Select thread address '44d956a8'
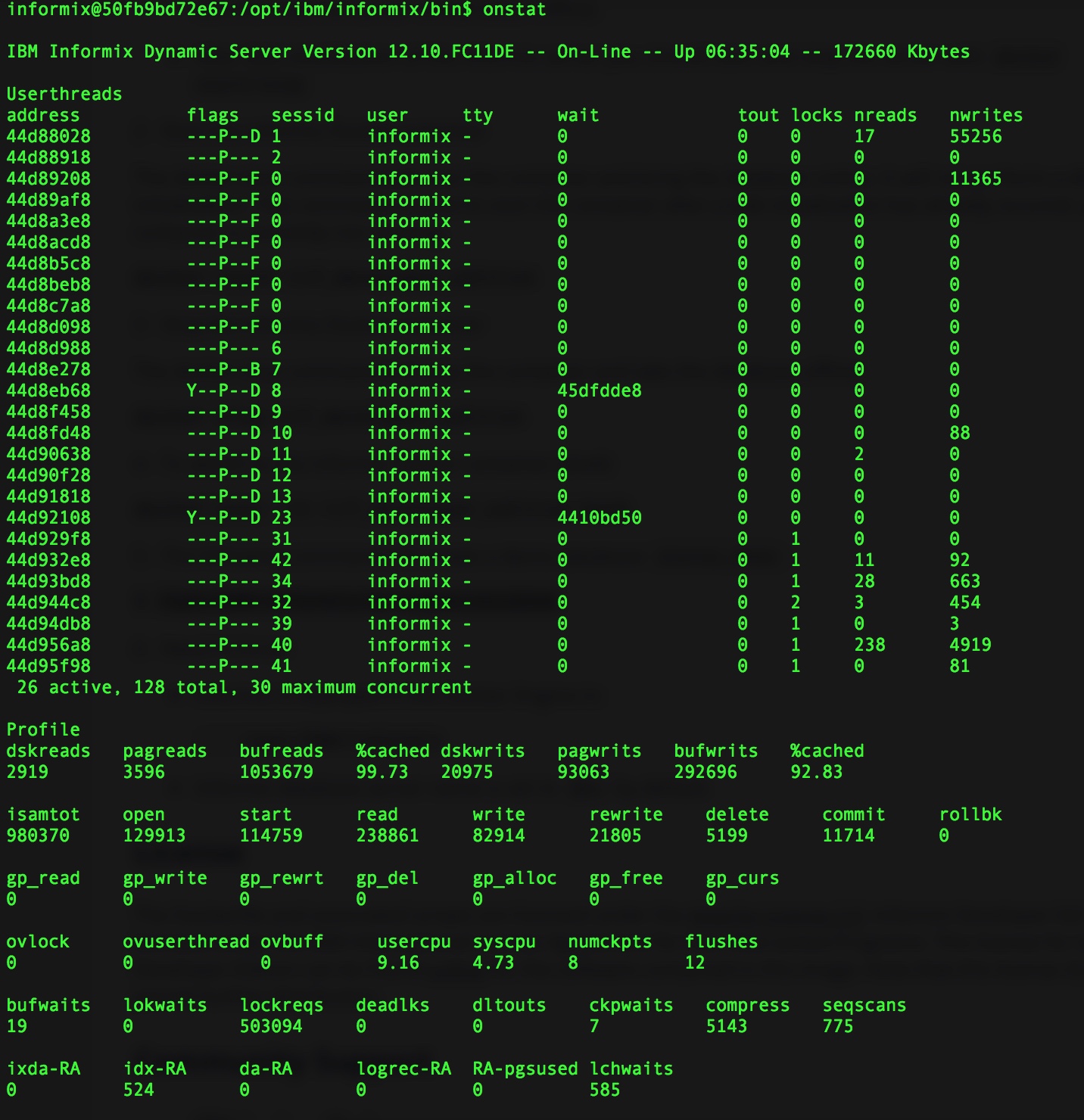Viewport: 1084px width, 1120px height. (x=48, y=645)
